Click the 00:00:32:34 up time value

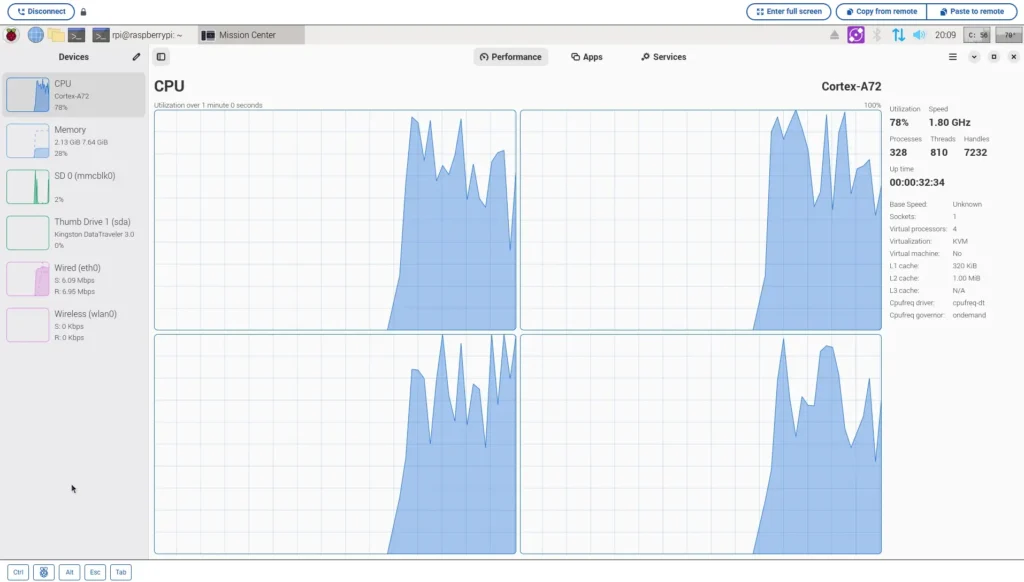point(917,182)
